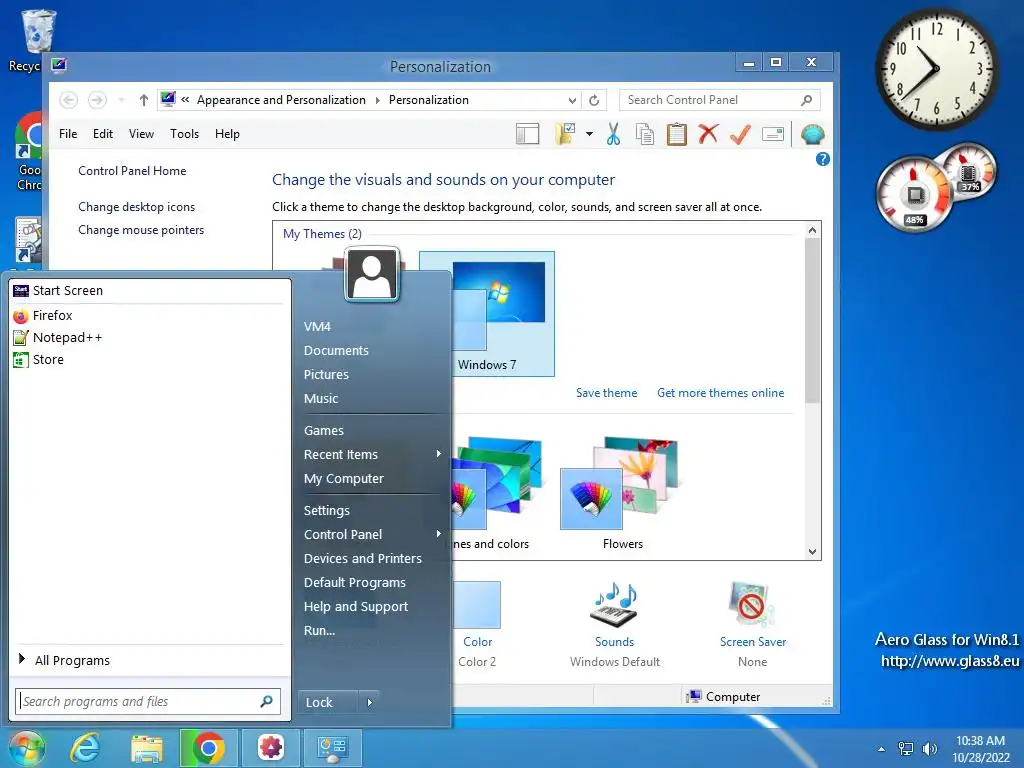Expand Recent Items submenu arrow
Image resolution: width=1024 pixels, height=768 pixels.
[x=439, y=454]
